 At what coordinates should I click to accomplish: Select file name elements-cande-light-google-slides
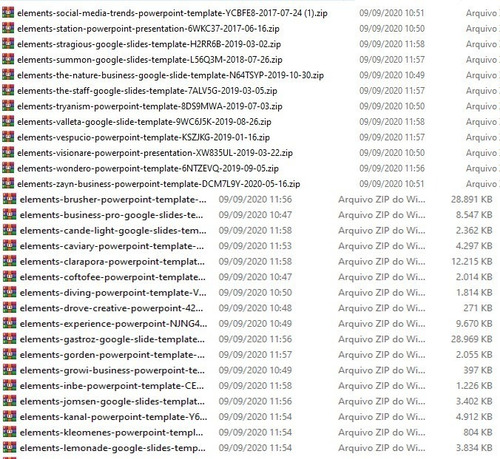[113, 230]
